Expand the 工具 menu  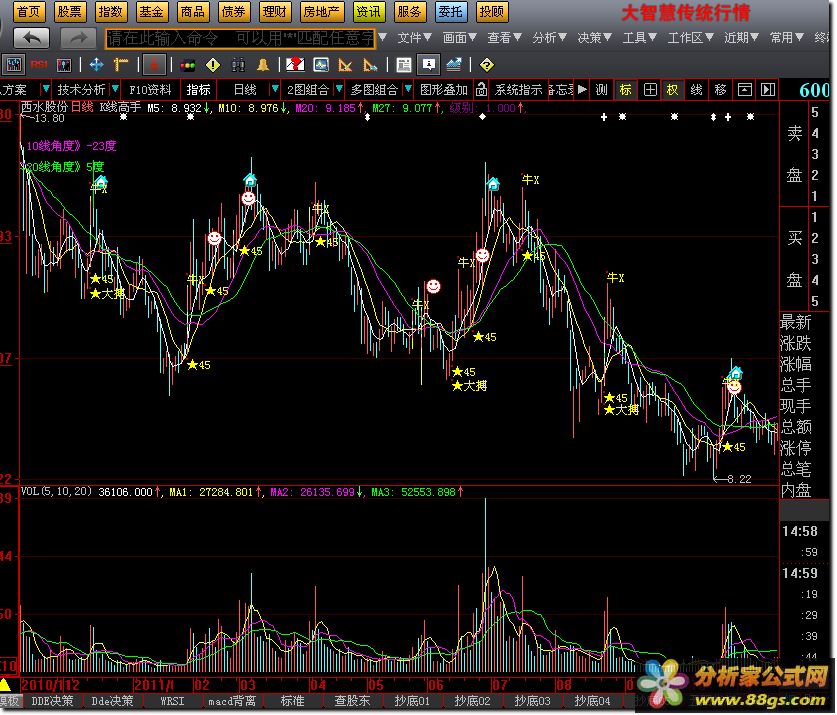[x=639, y=38]
